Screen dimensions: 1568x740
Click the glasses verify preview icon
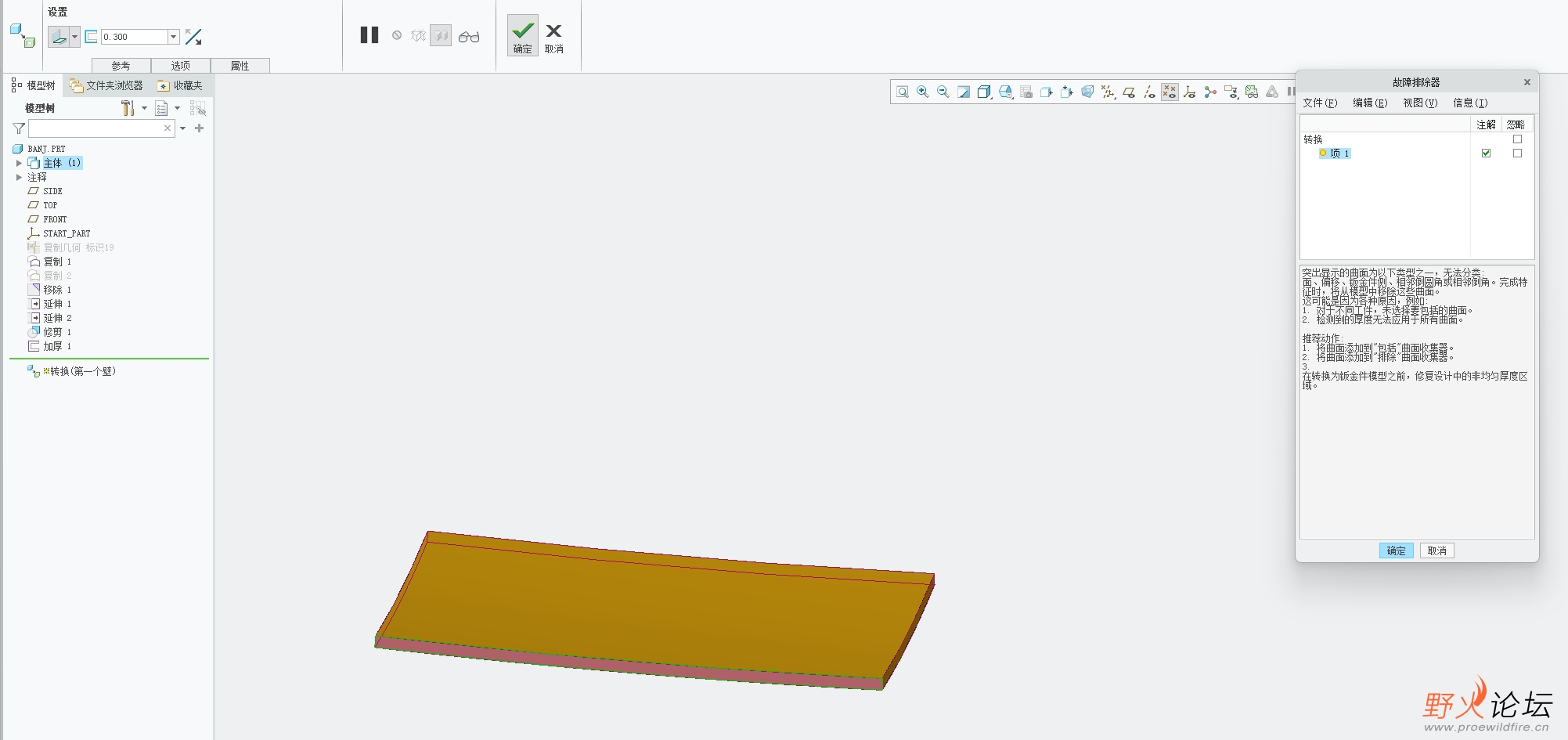pos(469,37)
